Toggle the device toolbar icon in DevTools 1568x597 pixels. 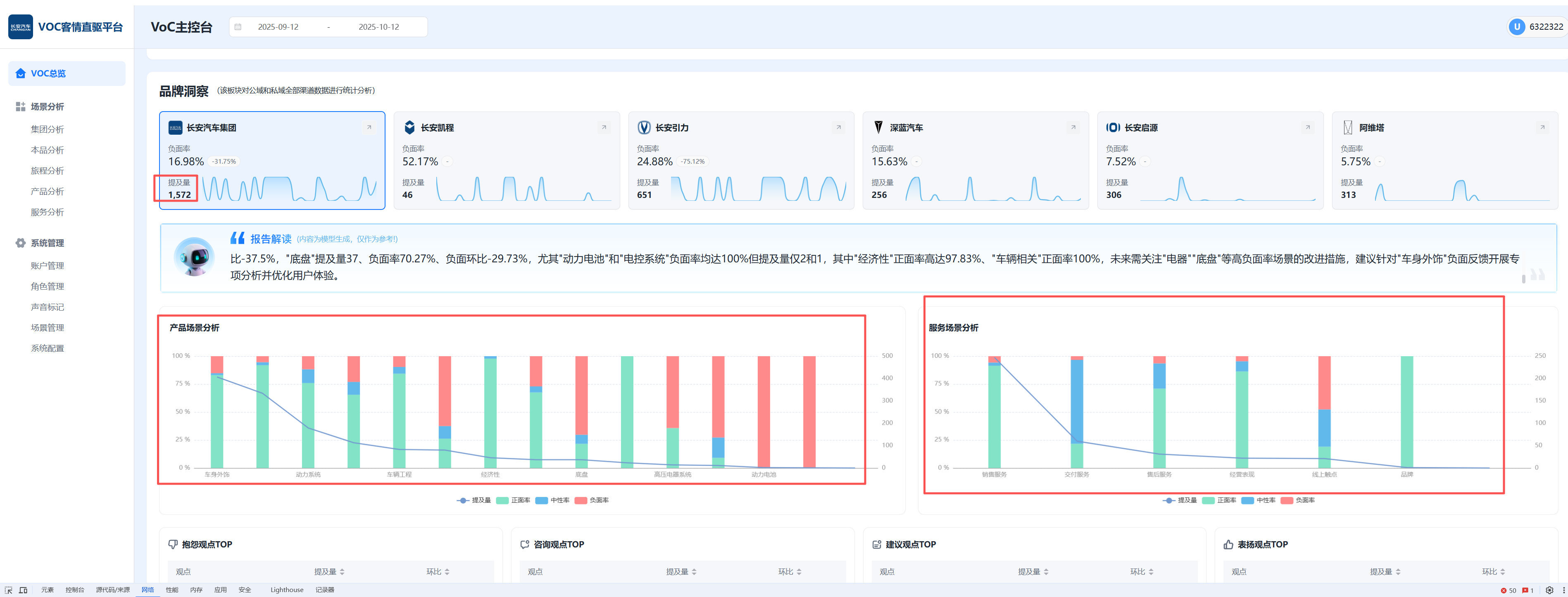click(23, 590)
